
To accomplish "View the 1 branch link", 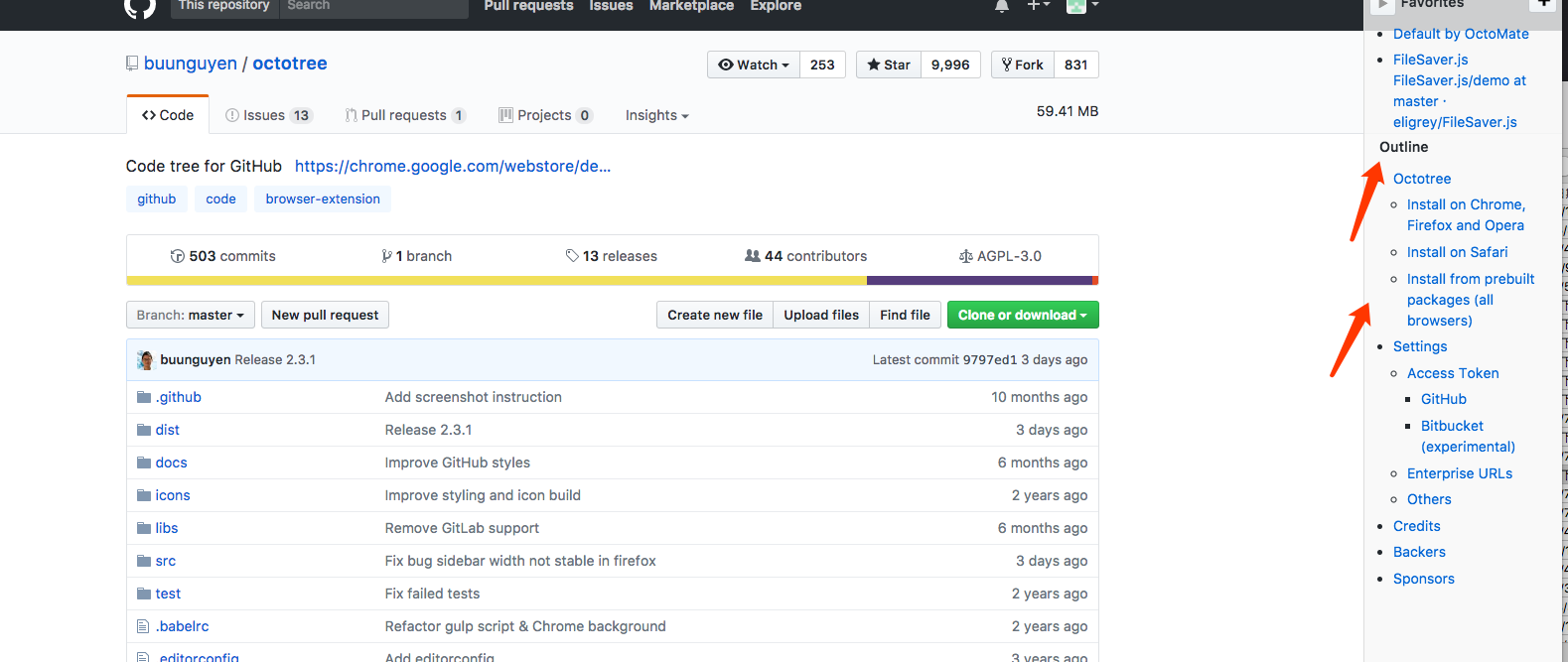I will pyautogui.click(x=416, y=256).
